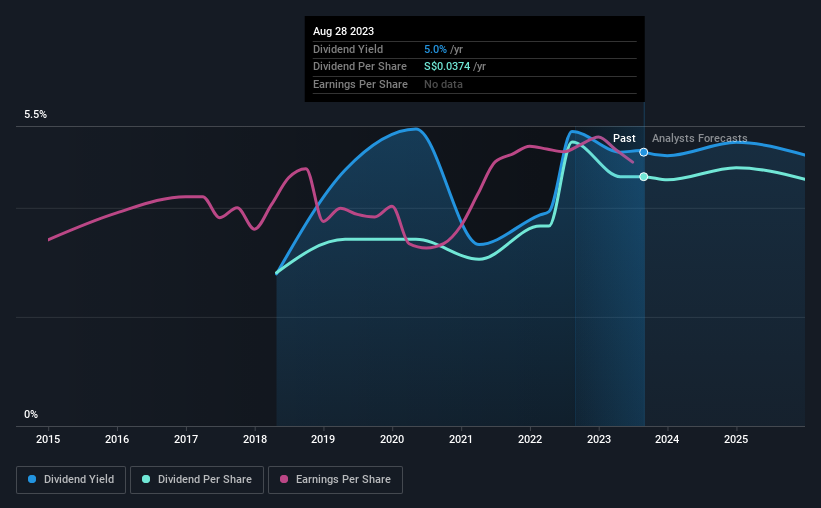Click the 2025 x-axis year label
Screen dimensions: 821x508
tap(736, 439)
